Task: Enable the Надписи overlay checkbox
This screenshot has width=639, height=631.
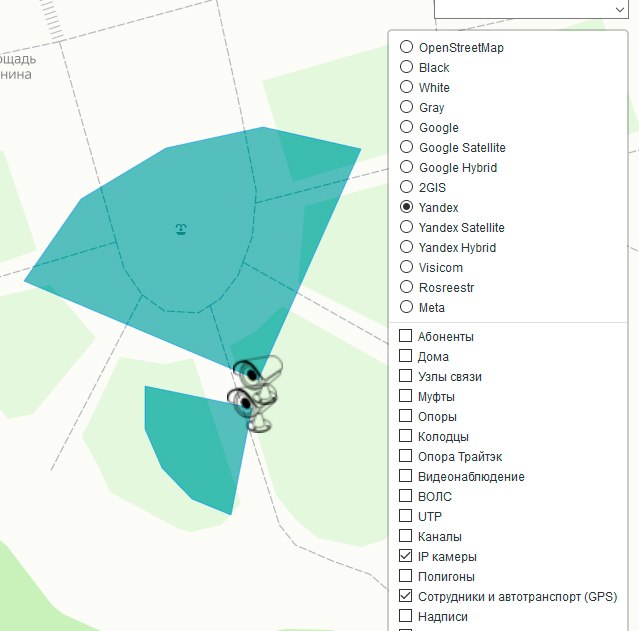Action: (x=405, y=615)
